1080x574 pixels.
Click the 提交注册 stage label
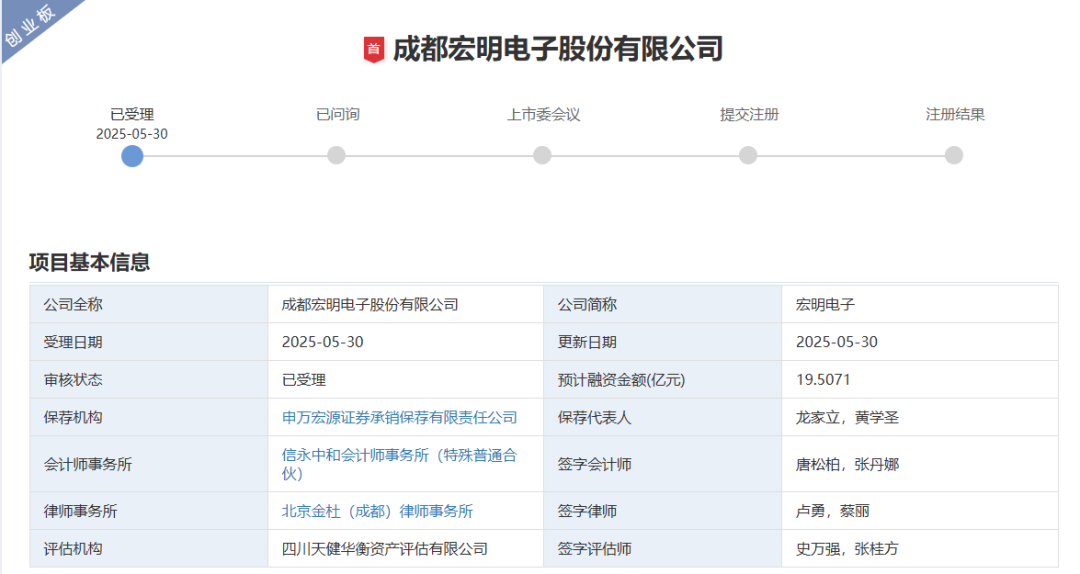pyautogui.click(x=749, y=114)
